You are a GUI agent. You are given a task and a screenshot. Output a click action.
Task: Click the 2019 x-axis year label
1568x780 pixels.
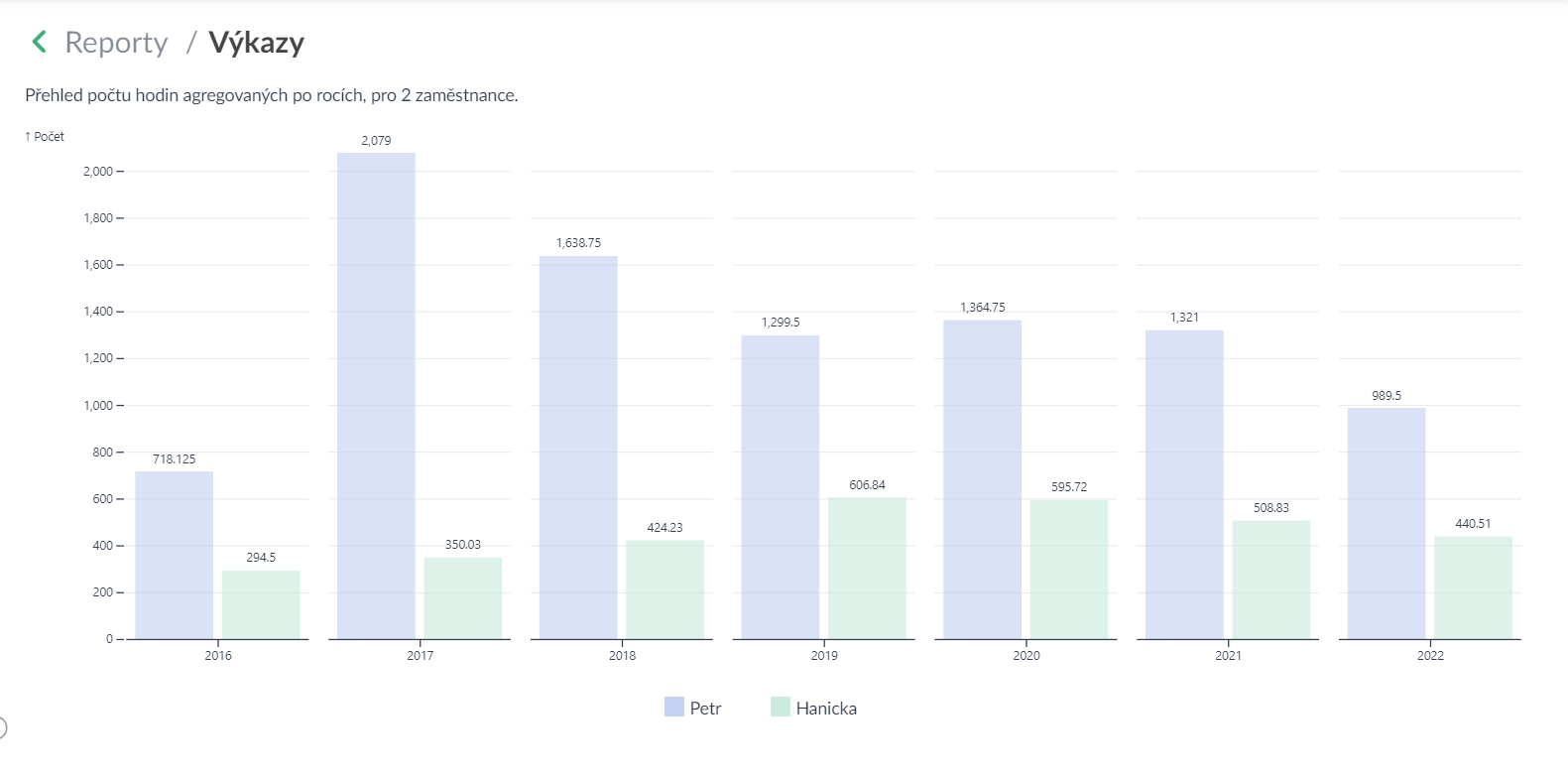(x=824, y=655)
